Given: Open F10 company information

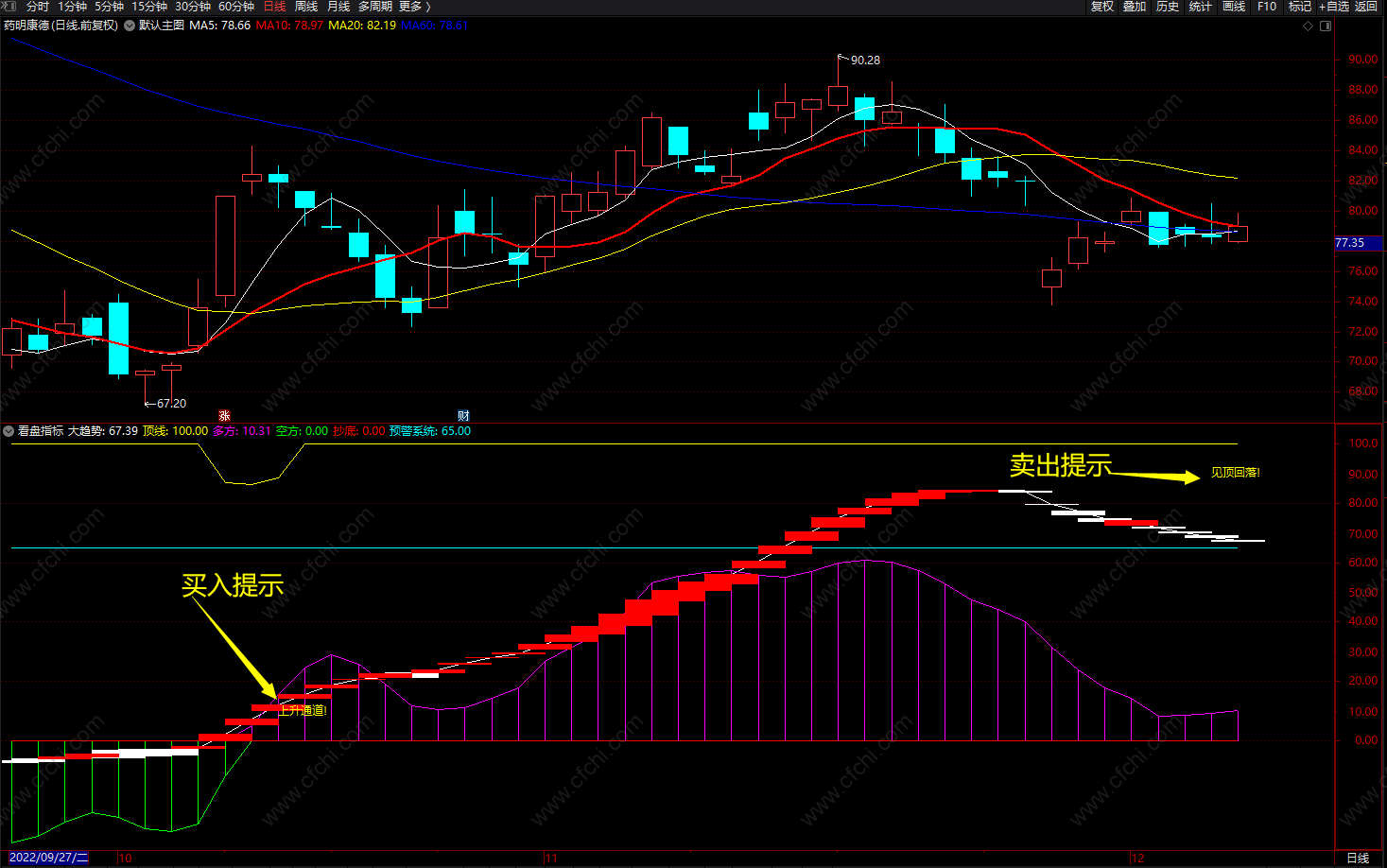Looking at the screenshot, I should click(x=1267, y=7).
